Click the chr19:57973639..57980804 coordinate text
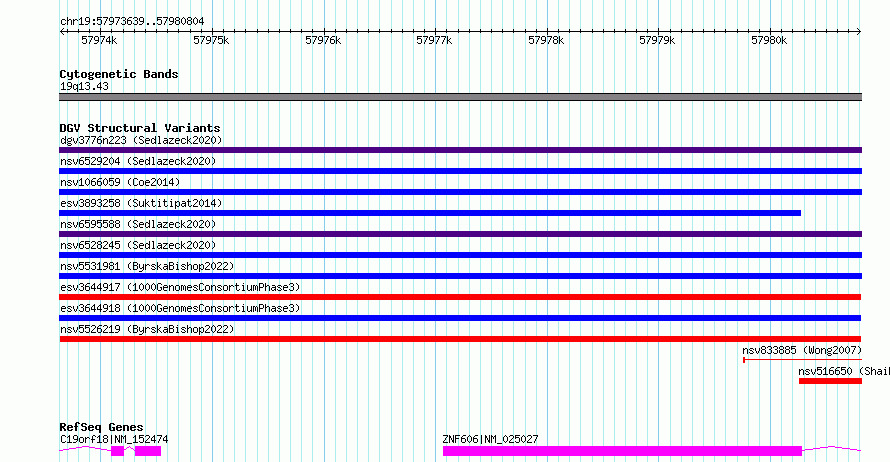Viewport: 890px width, 462px height. pos(132,22)
